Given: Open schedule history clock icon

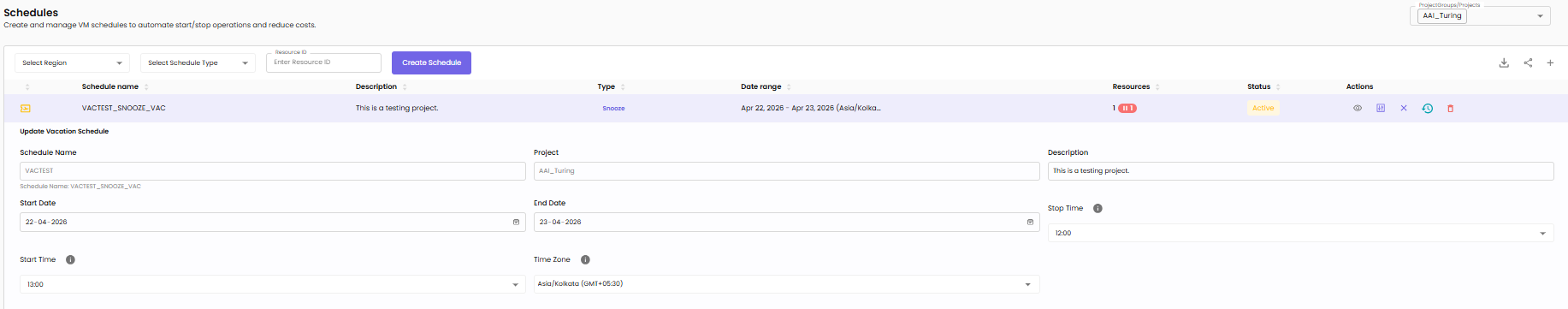Looking at the screenshot, I should click(1427, 108).
